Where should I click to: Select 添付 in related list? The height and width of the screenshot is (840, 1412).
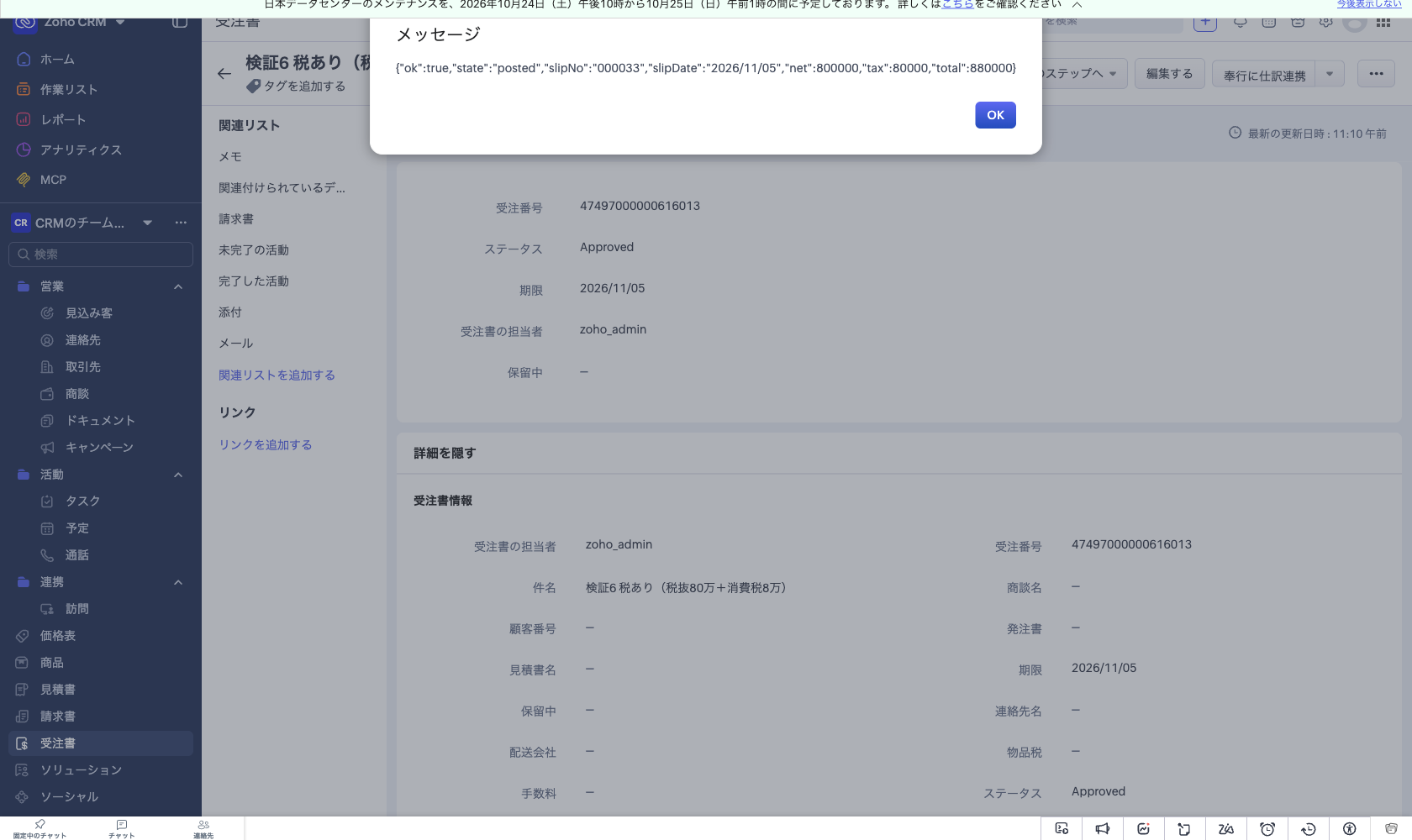click(x=230, y=312)
